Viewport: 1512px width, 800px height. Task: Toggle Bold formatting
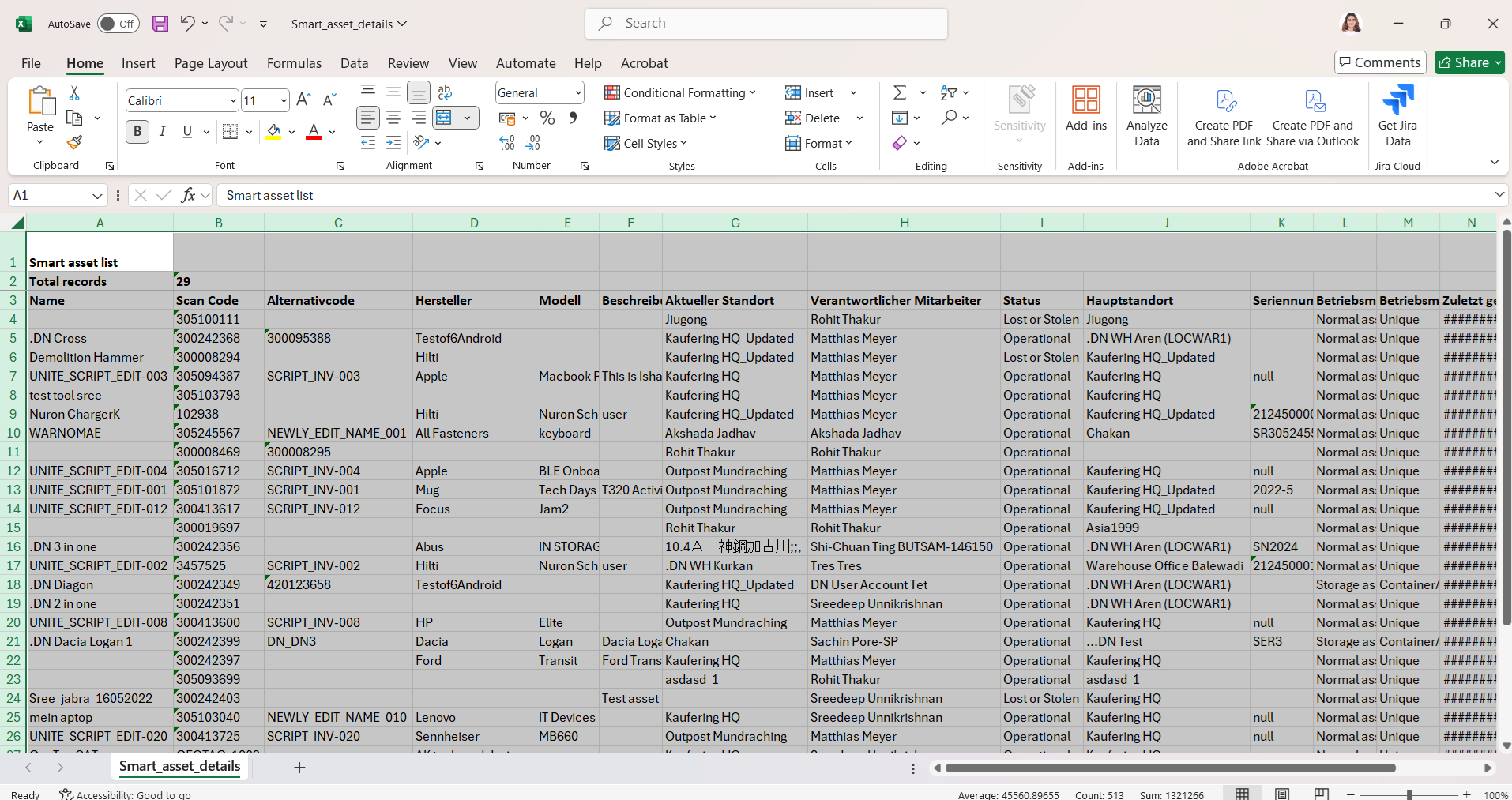coord(137,132)
